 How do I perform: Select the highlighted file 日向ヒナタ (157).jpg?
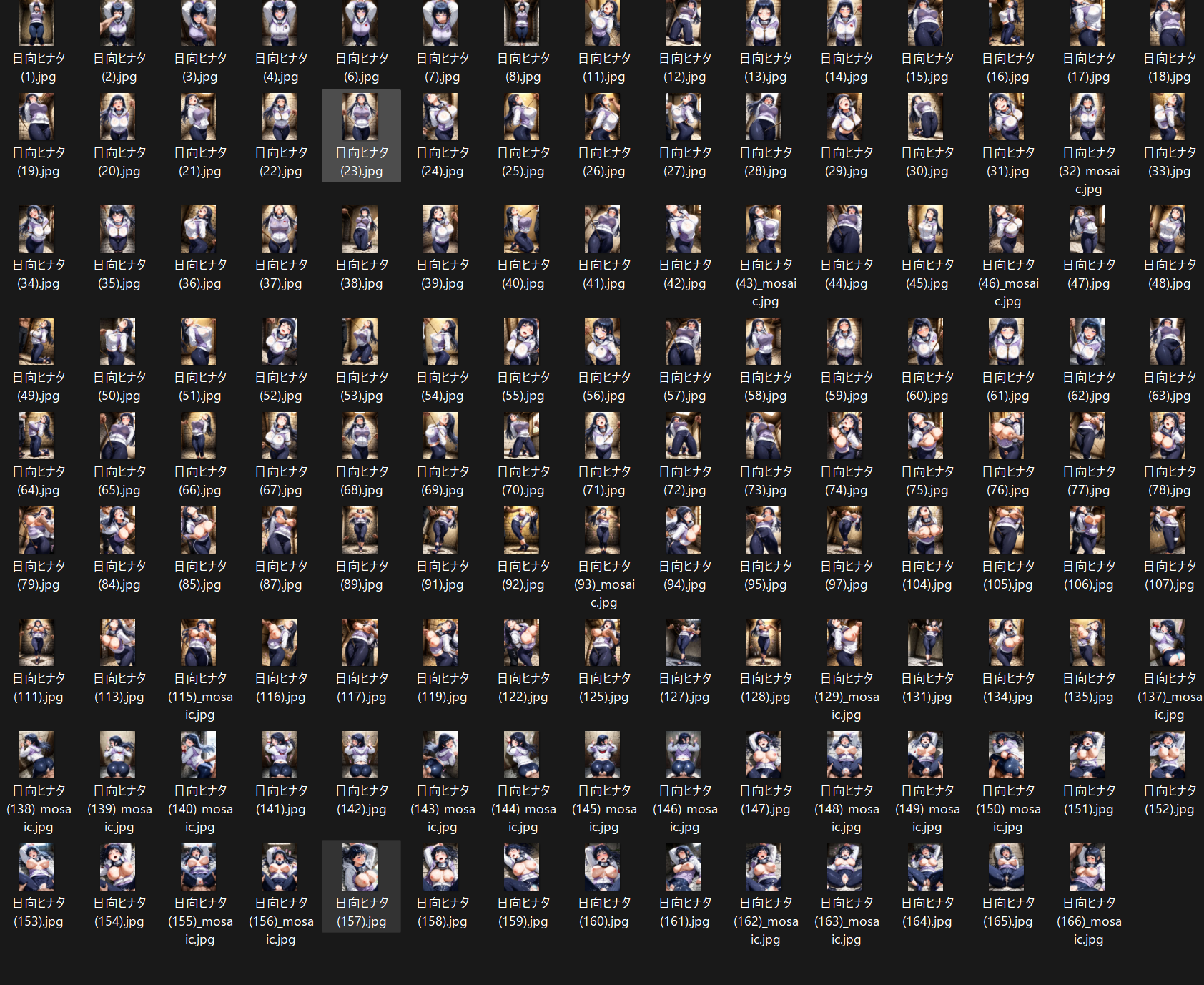(361, 886)
